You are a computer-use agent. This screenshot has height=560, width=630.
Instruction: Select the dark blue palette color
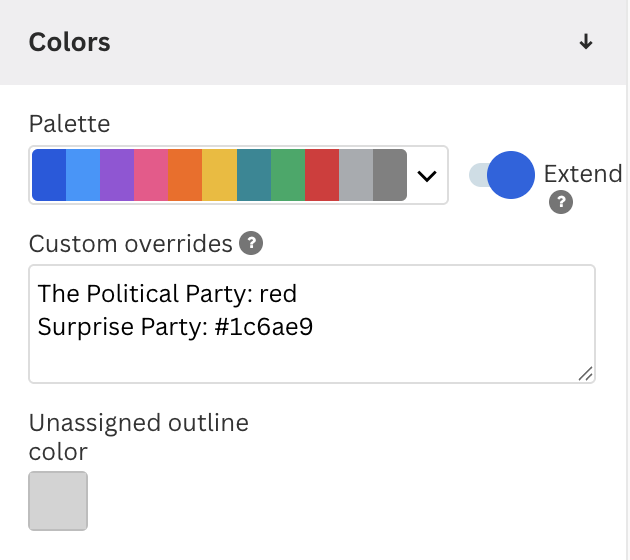[49, 175]
